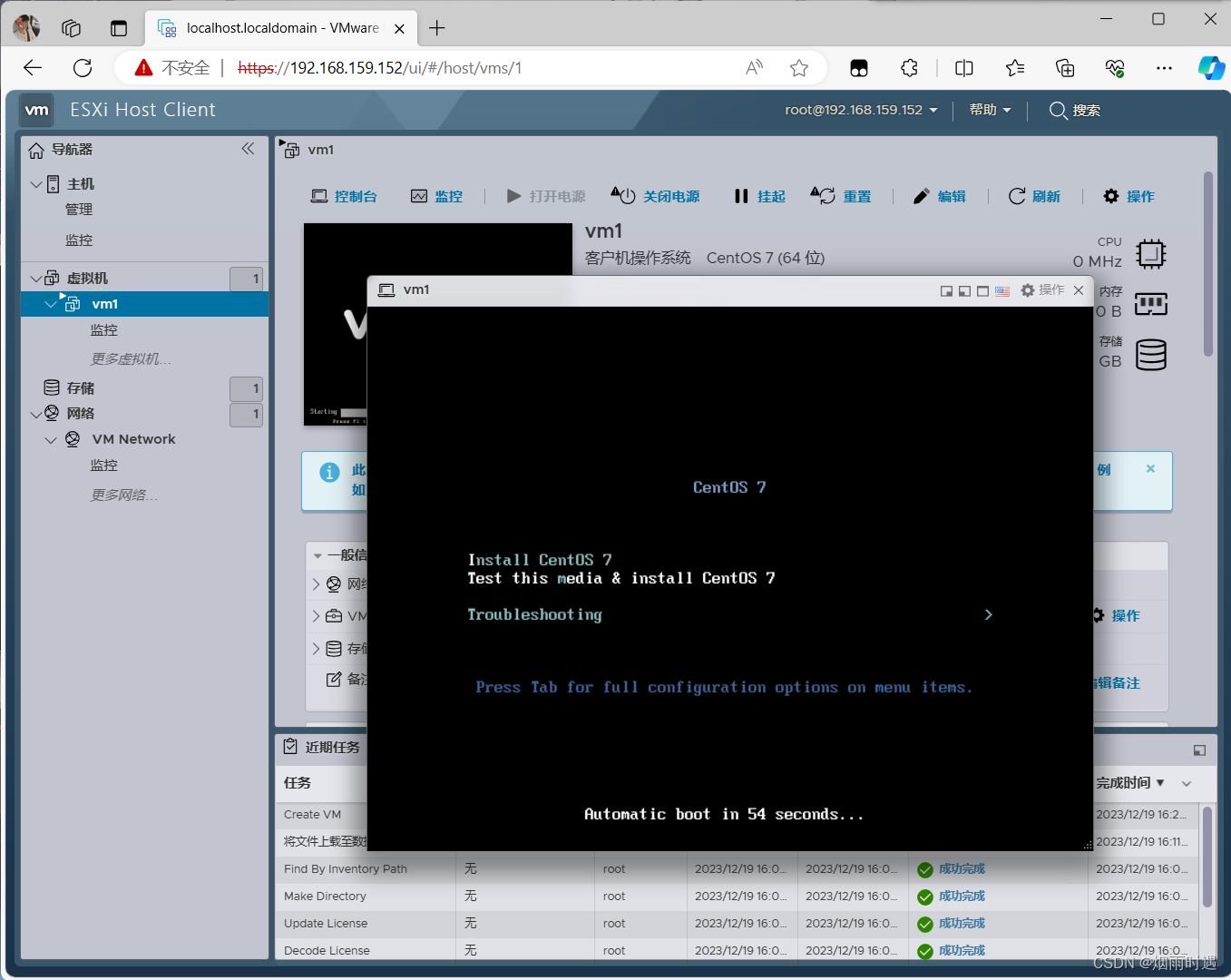Click the 关闭电源 power off button

click(655, 196)
